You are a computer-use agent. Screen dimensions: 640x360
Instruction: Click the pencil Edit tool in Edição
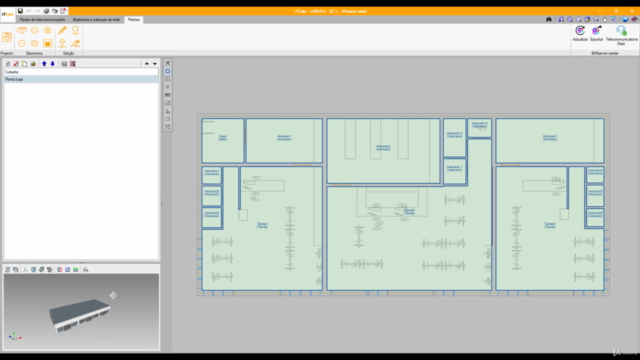tap(62, 30)
